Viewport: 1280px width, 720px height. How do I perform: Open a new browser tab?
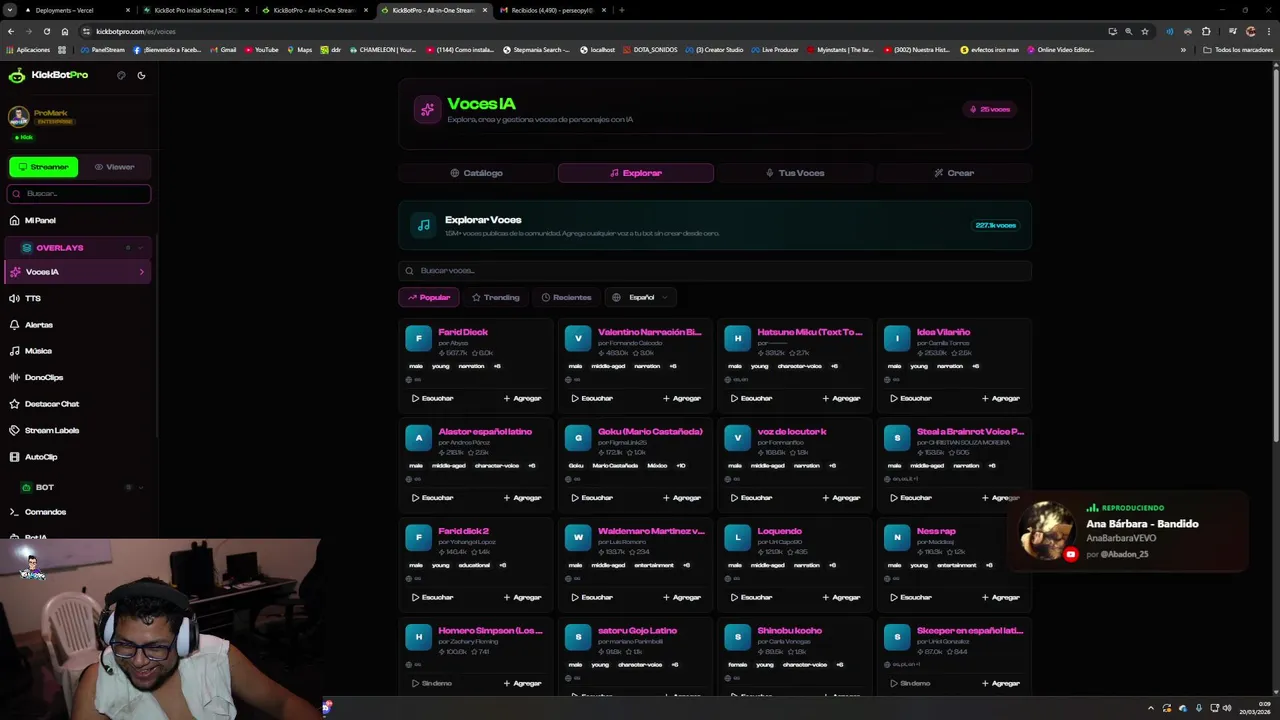(x=621, y=10)
